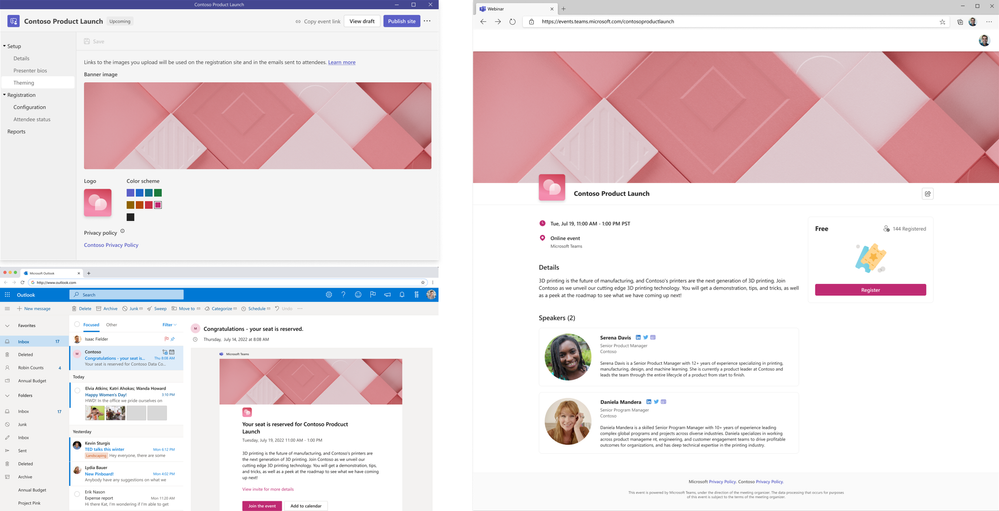This screenshot has width=999, height=511.
Task: Select the Elvia Atkins message checkbox
Action: coord(76,391)
